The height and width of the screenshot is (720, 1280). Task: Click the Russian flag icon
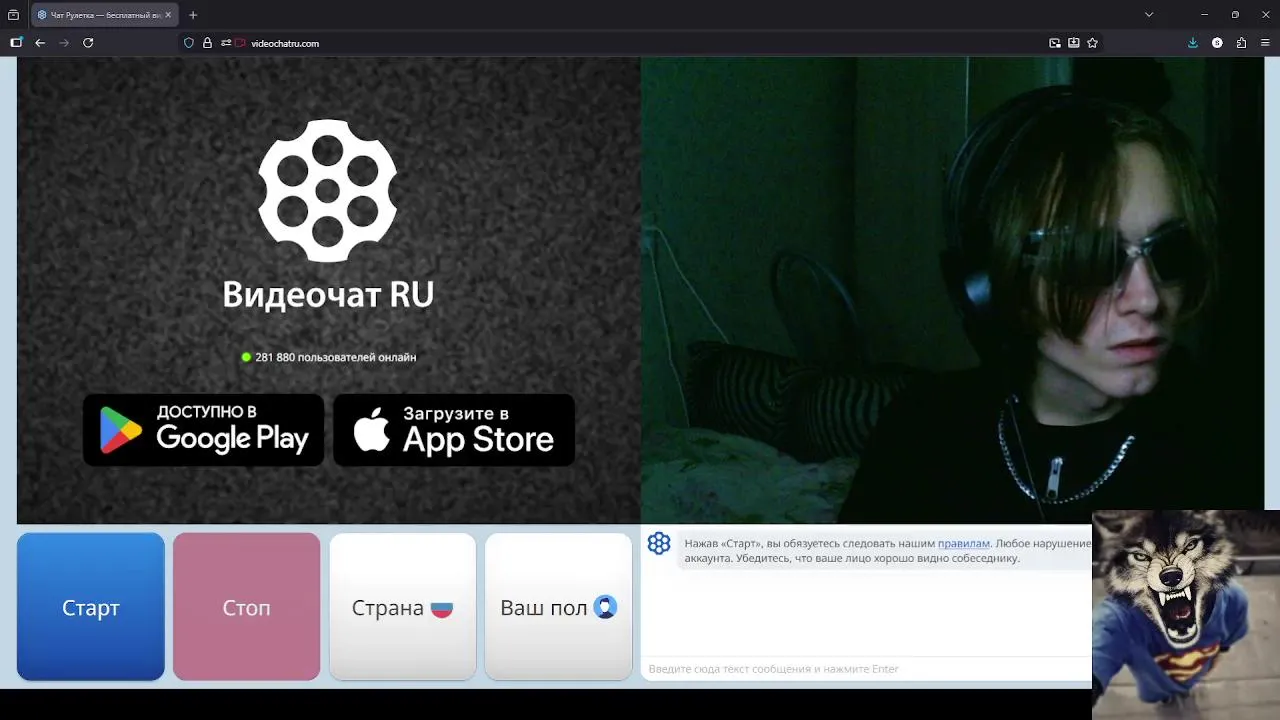[x=442, y=609]
